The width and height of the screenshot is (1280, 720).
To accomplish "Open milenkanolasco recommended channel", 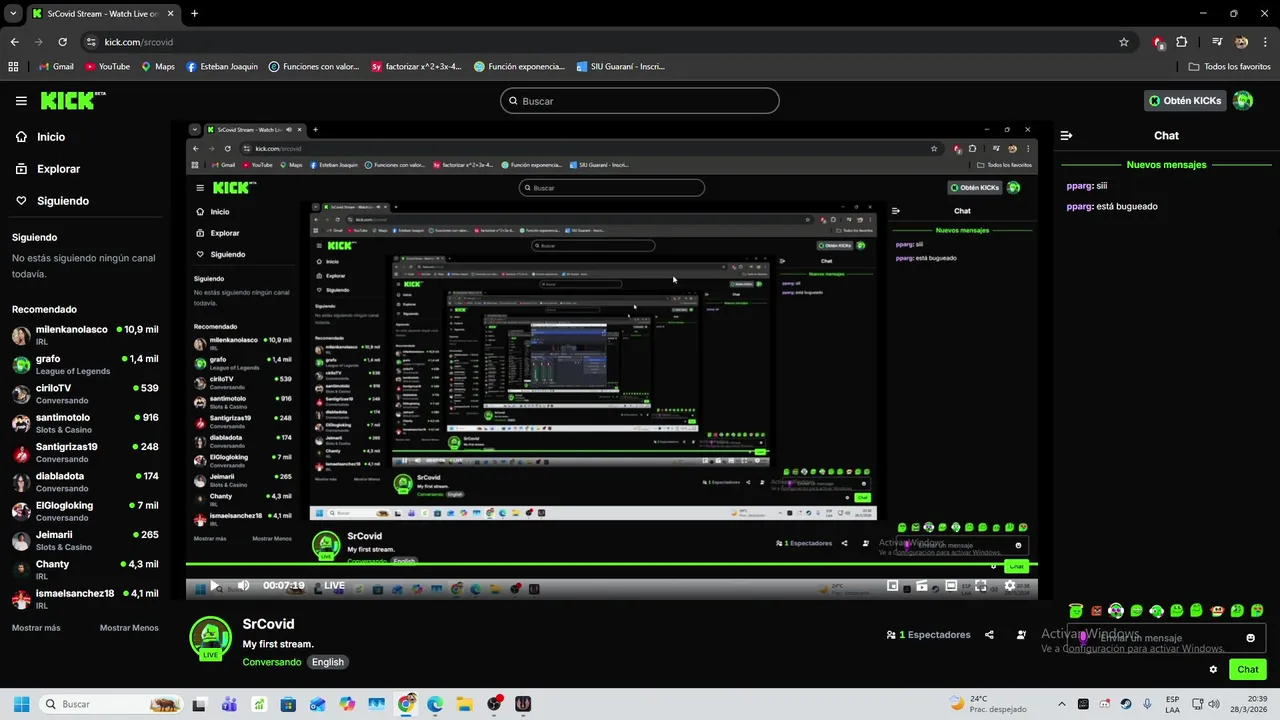I will [85, 335].
